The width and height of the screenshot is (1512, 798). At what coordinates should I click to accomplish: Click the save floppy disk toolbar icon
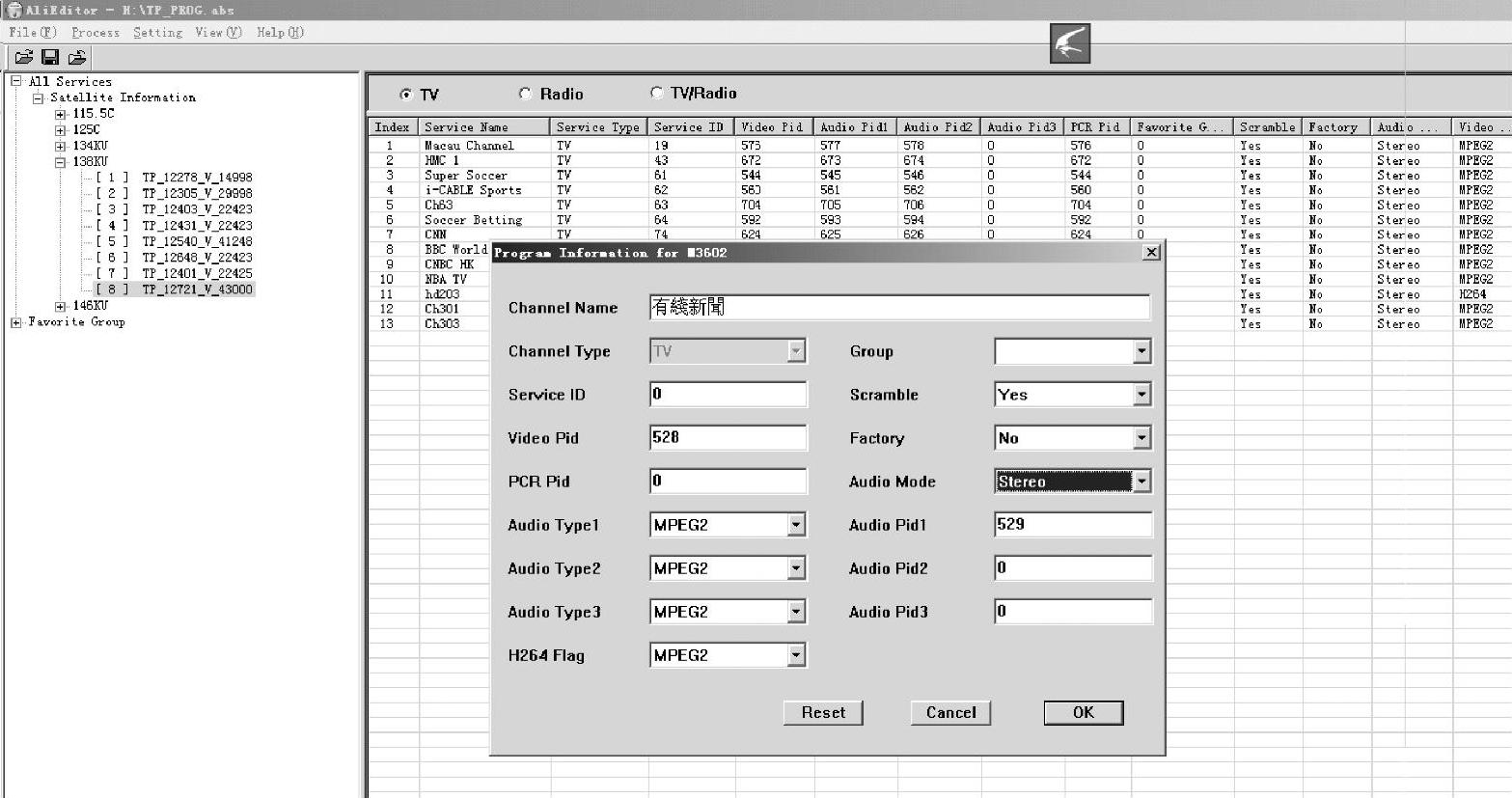tap(50, 57)
